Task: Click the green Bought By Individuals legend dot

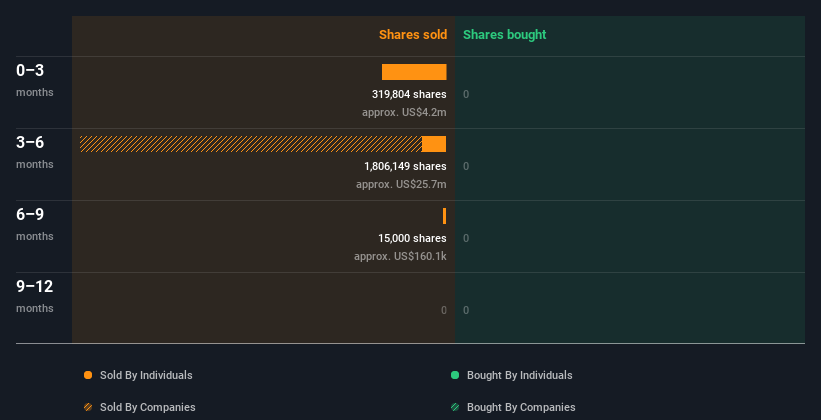Action: [x=455, y=375]
